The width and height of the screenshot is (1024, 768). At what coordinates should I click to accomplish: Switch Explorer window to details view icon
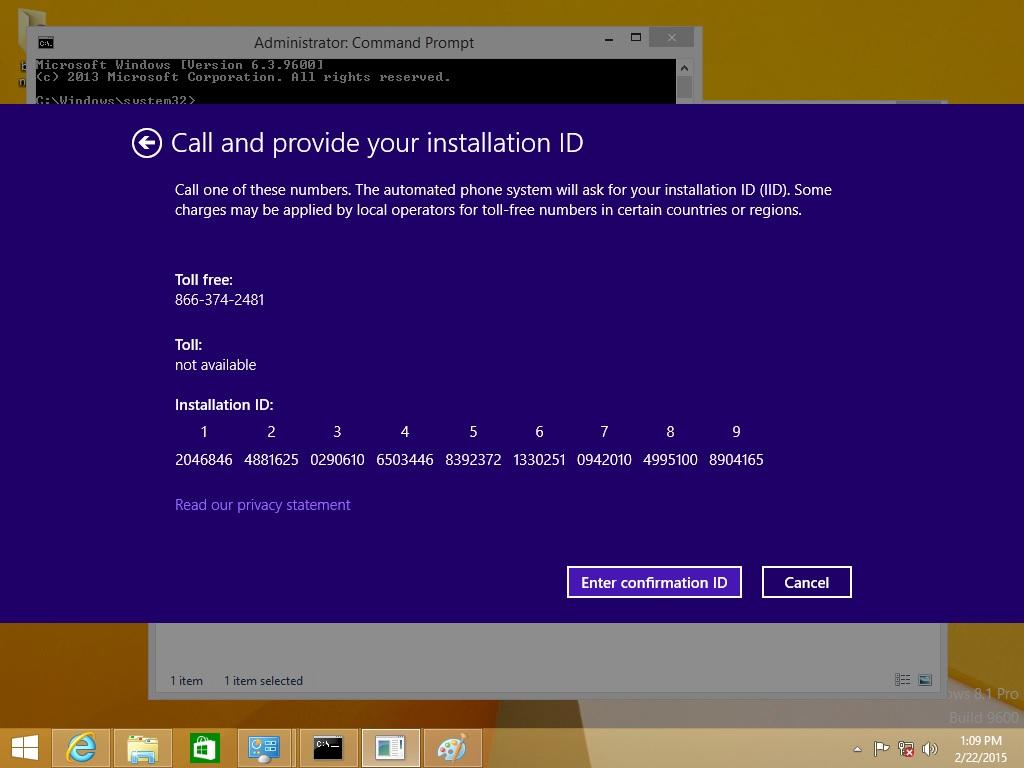[x=903, y=680]
